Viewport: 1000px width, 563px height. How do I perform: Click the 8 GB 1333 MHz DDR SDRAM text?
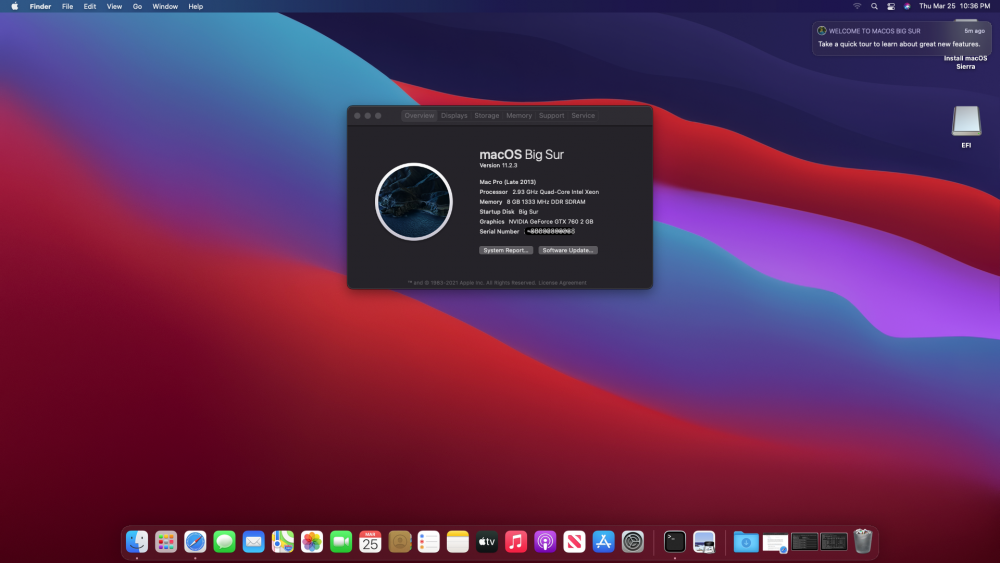pyautogui.click(x=546, y=201)
